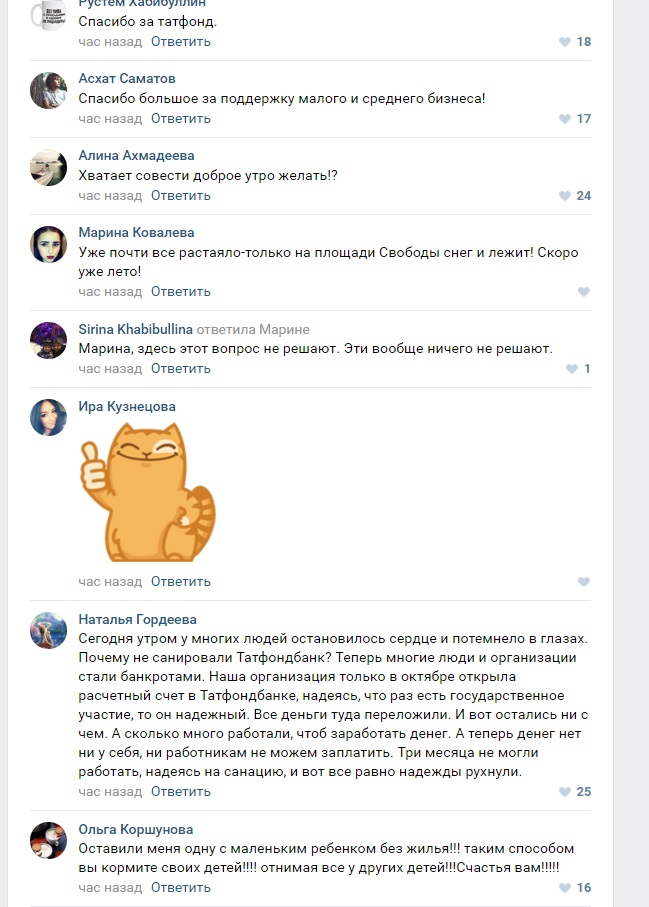Image resolution: width=649 pixels, height=907 pixels.
Task: Click Марина Ковалева's avatar
Action: click(x=49, y=244)
